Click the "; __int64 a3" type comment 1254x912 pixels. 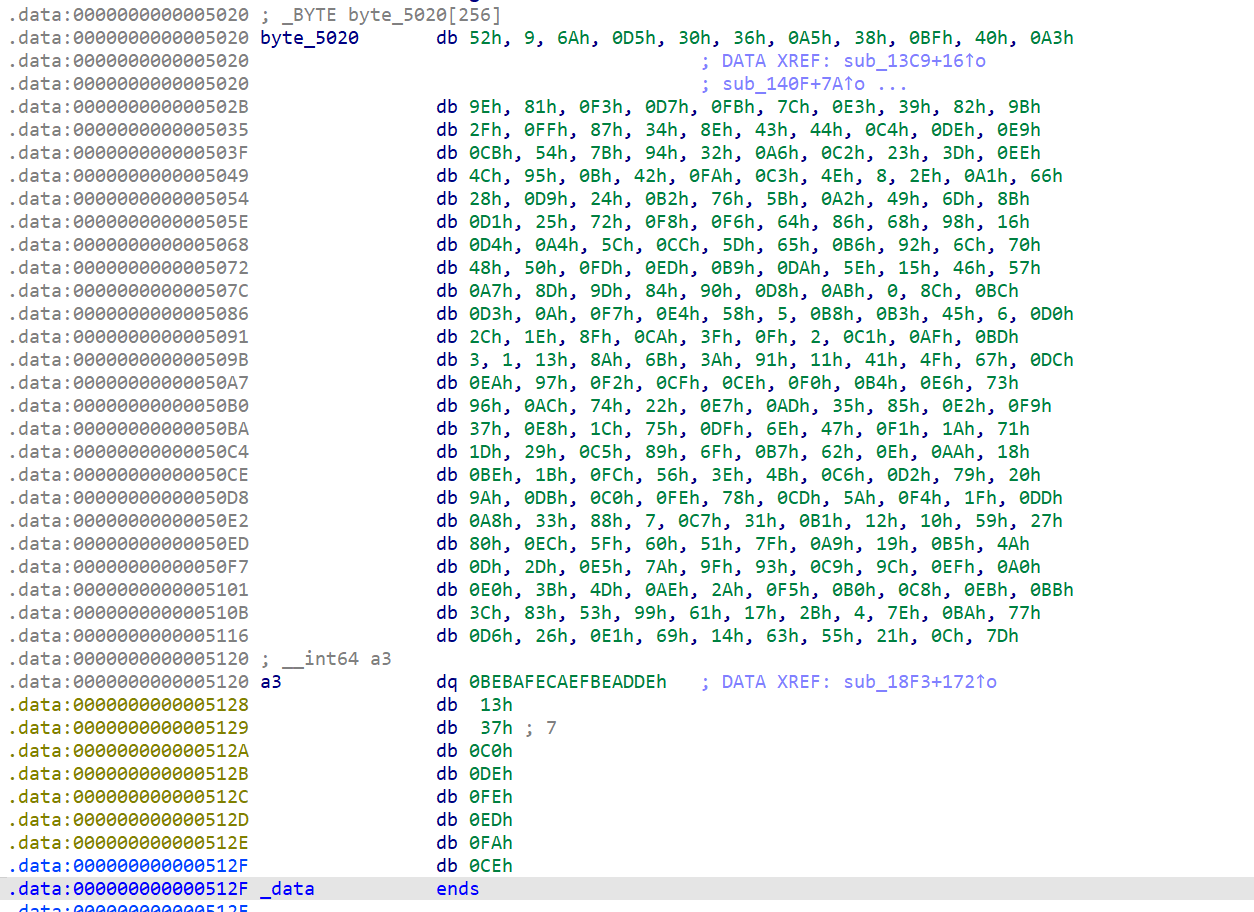(326, 659)
